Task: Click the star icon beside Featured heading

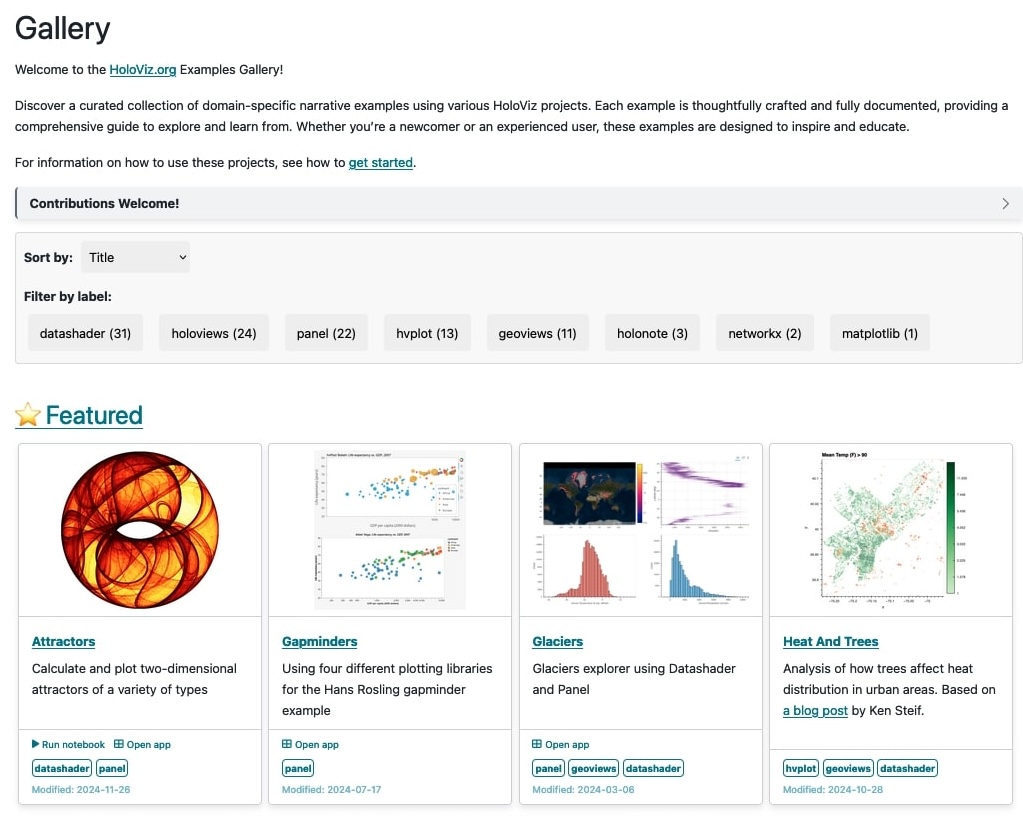Action: (x=28, y=414)
